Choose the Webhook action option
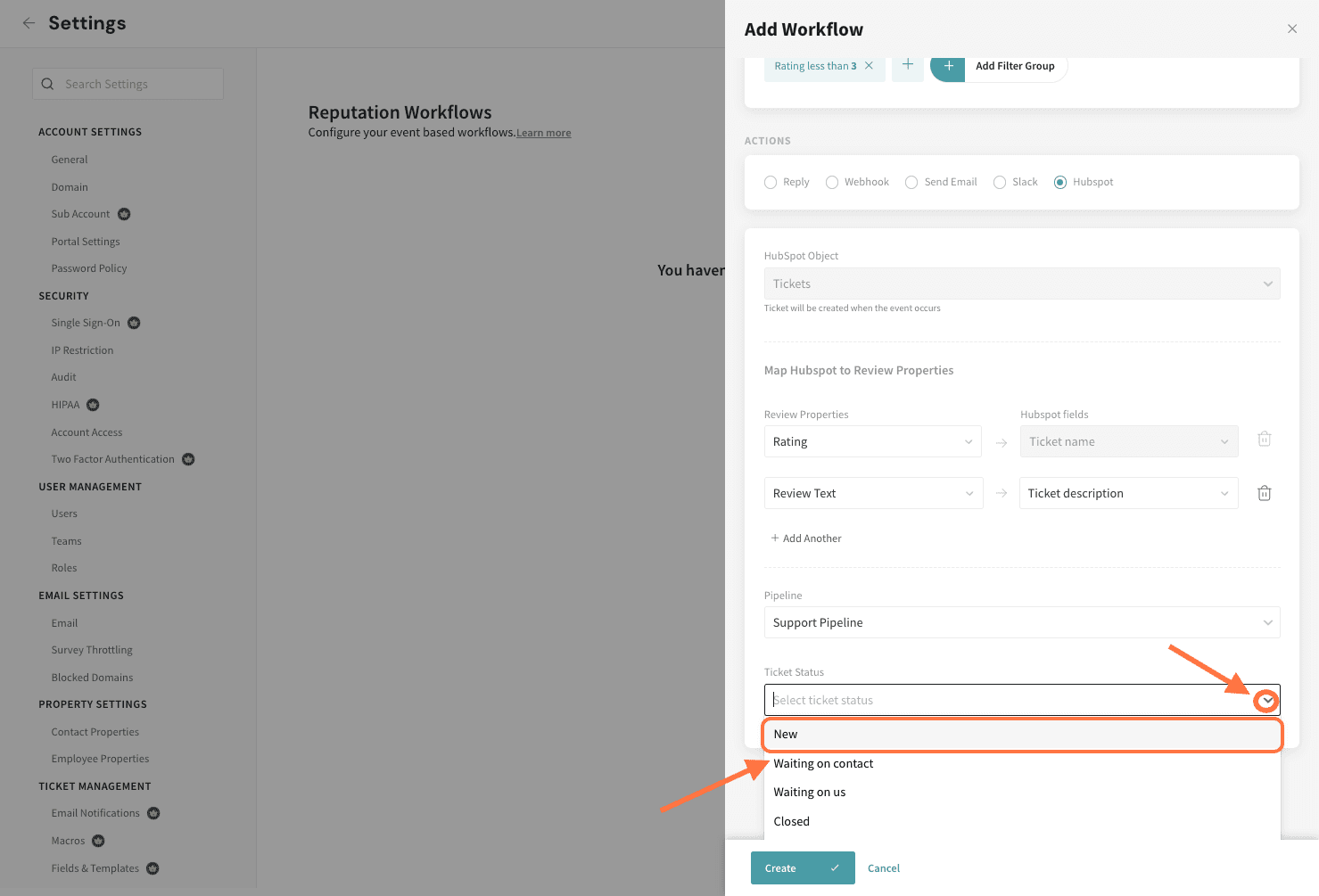 832,183
